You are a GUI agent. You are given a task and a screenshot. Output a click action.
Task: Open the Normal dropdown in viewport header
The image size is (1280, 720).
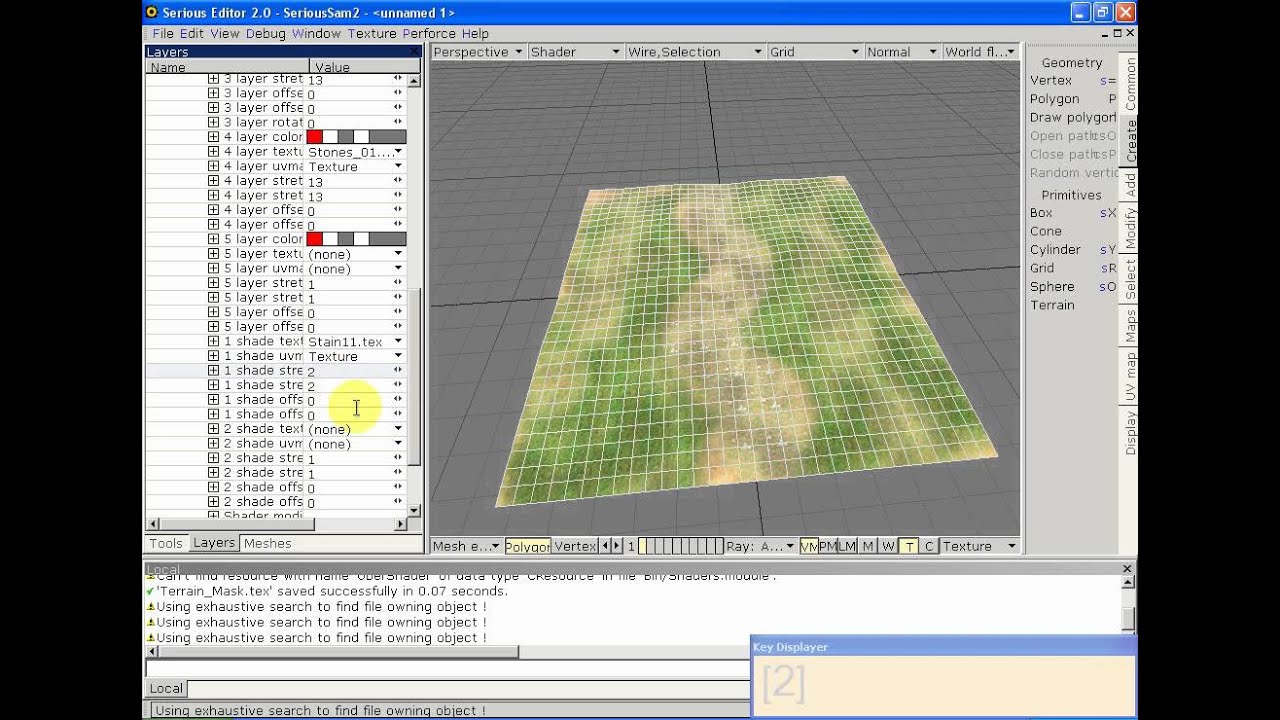click(x=902, y=52)
